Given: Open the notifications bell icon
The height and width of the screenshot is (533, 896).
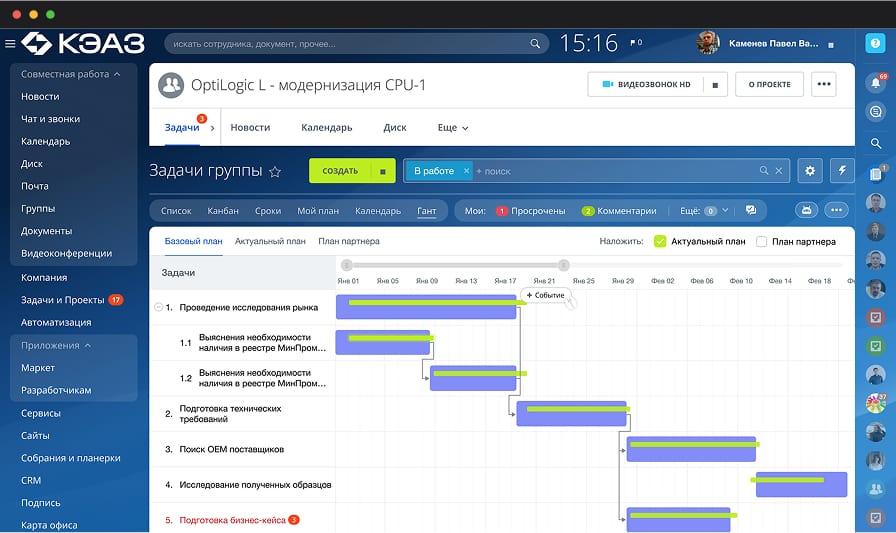Looking at the screenshot, I should point(875,84).
